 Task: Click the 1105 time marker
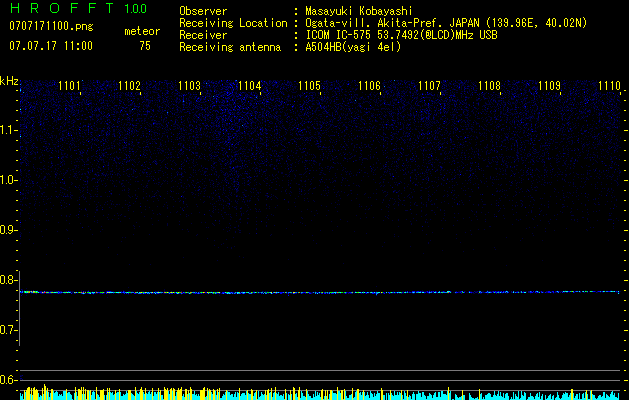309,86
